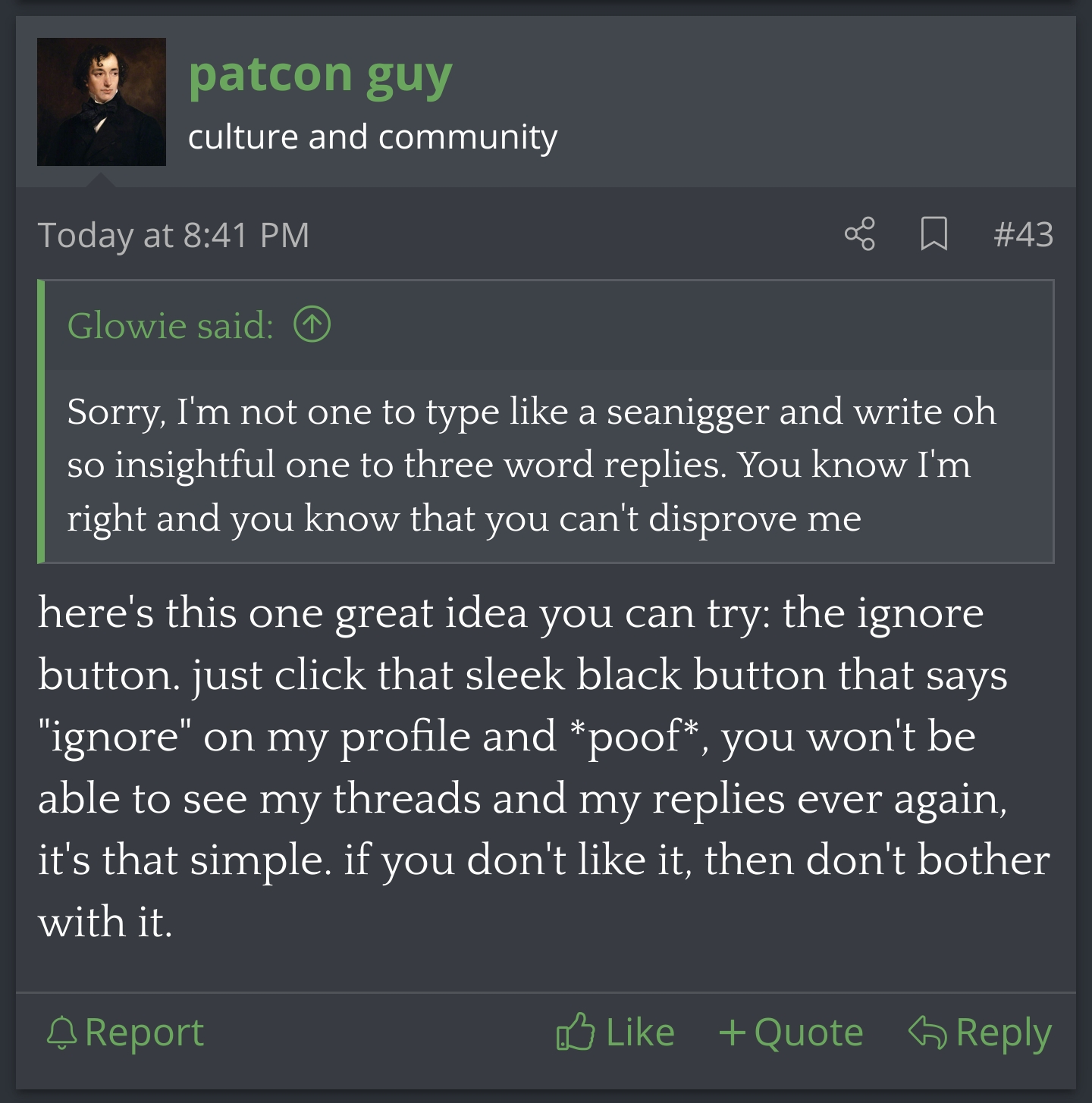Share this post using the share icon
Viewport: 1092px width, 1103px height.
tap(859, 233)
